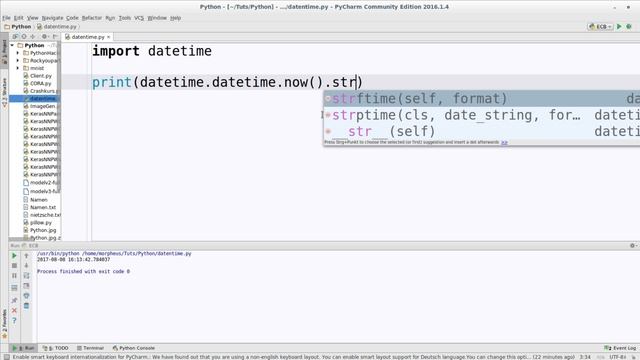Clear console output with the trash icon
The width and height of the screenshot is (640, 360).
click(27, 306)
